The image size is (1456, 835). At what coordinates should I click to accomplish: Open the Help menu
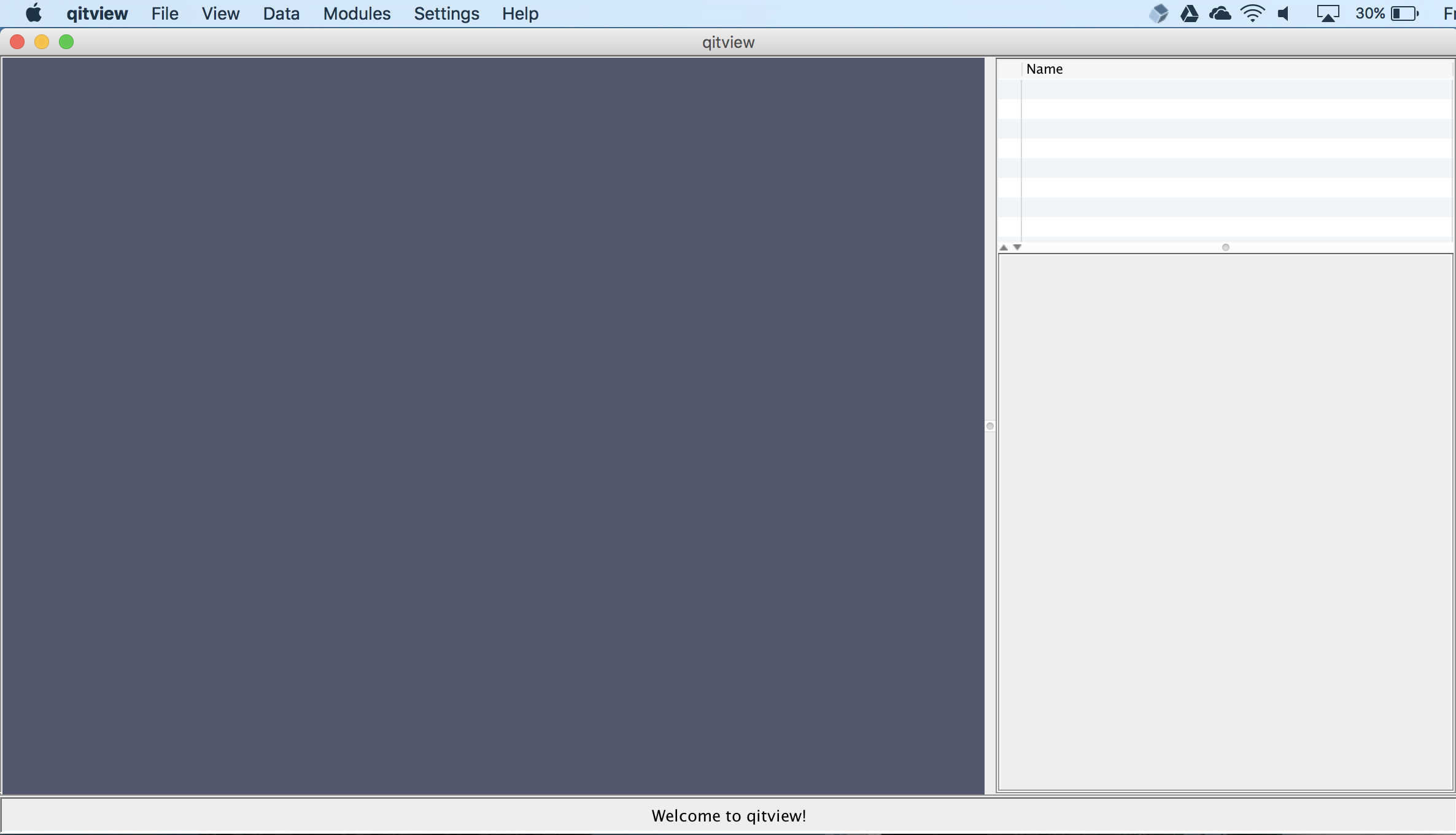tap(520, 14)
